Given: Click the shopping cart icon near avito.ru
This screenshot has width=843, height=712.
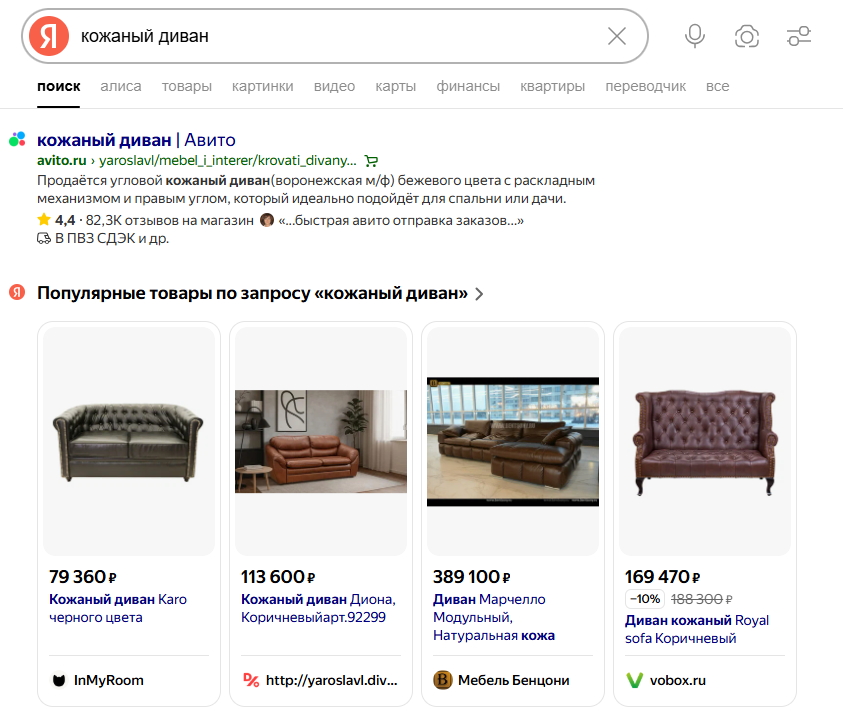Looking at the screenshot, I should tap(372, 160).
